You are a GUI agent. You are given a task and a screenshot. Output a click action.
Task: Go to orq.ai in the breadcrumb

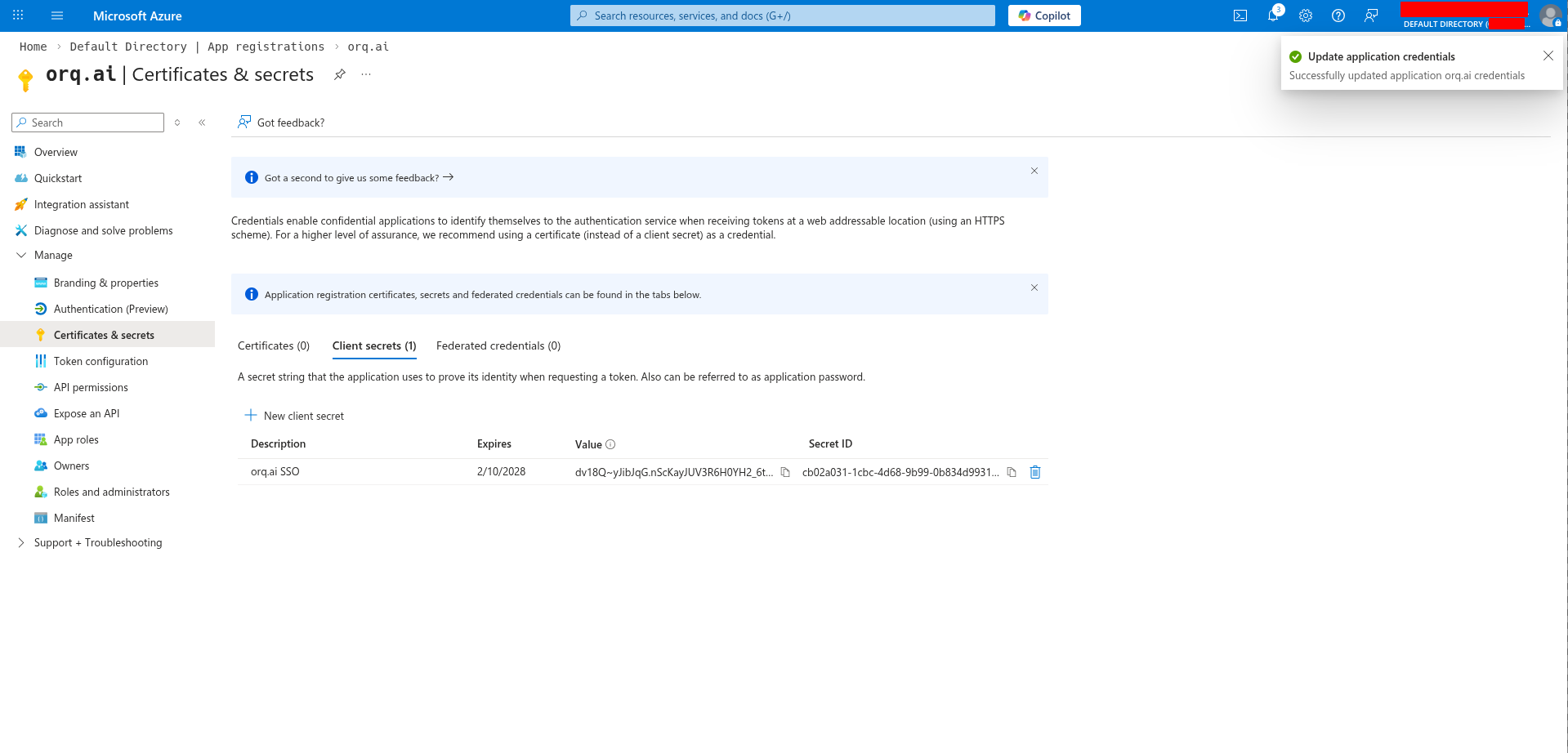point(369,47)
